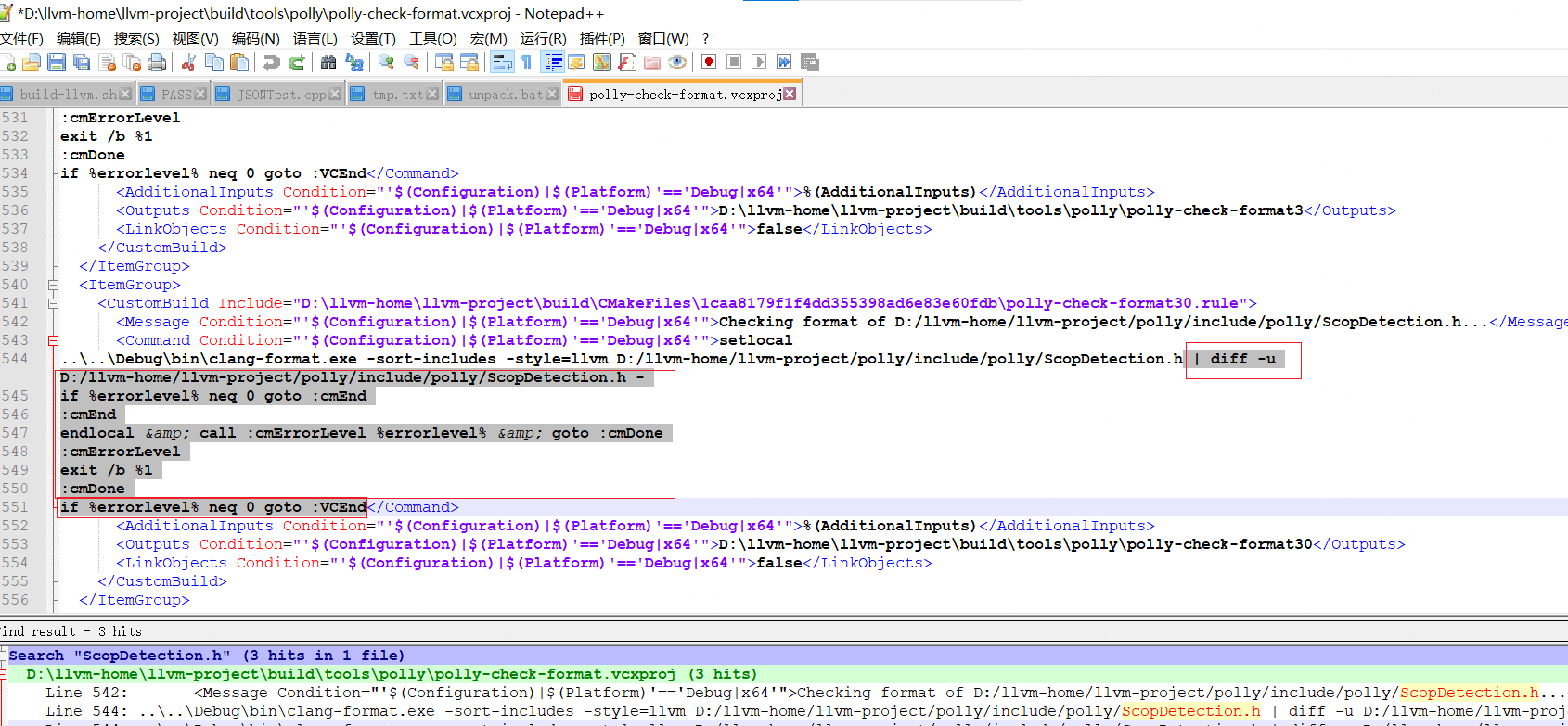Open the 运行(R) menu

[543, 38]
